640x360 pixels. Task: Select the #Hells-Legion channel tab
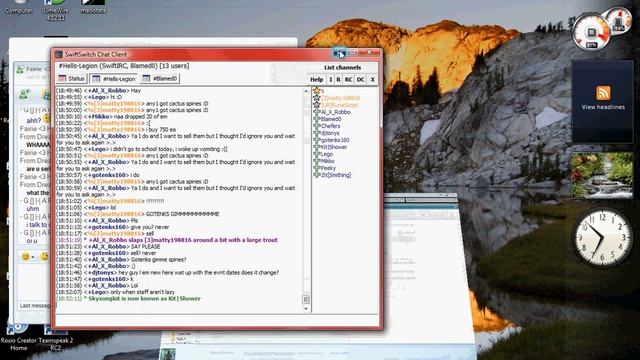pos(113,78)
